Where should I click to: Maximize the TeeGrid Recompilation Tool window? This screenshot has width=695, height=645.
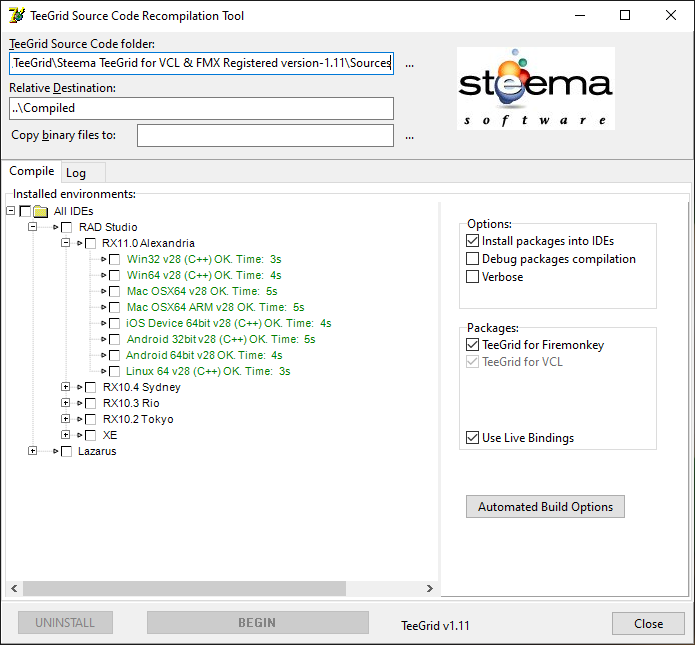tap(625, 16)
